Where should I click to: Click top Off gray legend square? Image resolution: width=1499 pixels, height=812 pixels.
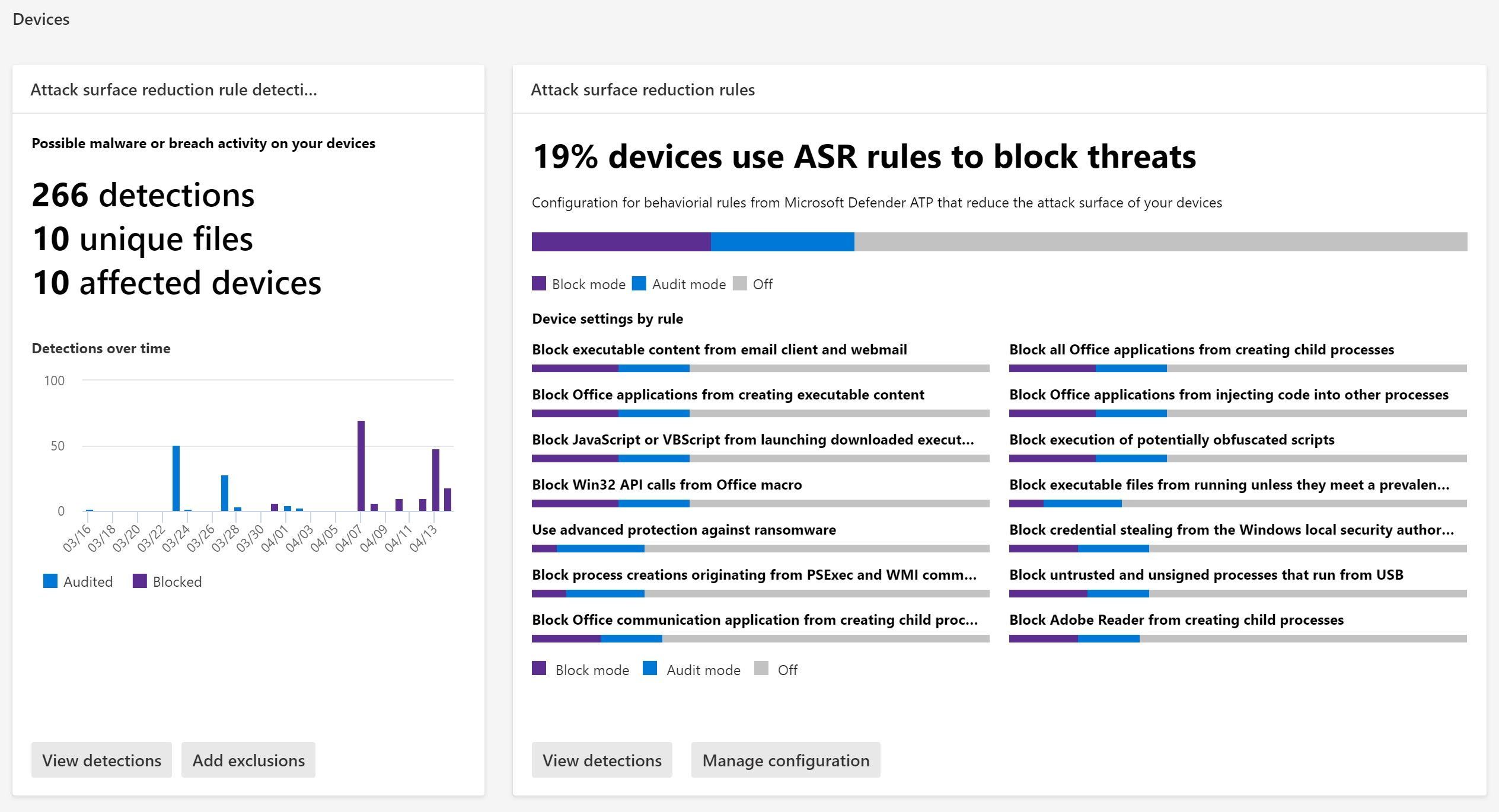(739, 283)
